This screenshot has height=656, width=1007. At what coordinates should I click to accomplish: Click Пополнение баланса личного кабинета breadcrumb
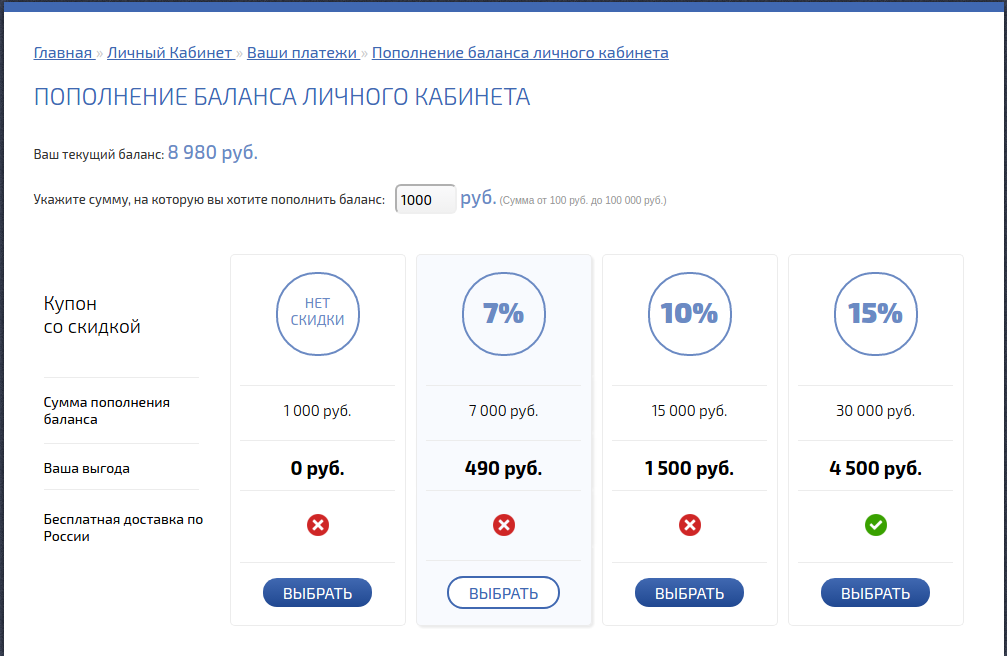click(520, 53)
